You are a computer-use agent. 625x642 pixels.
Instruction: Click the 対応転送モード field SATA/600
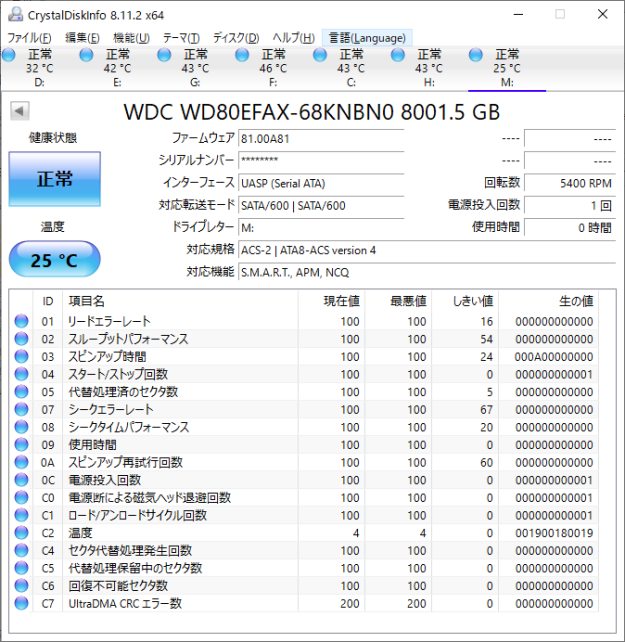322,205
